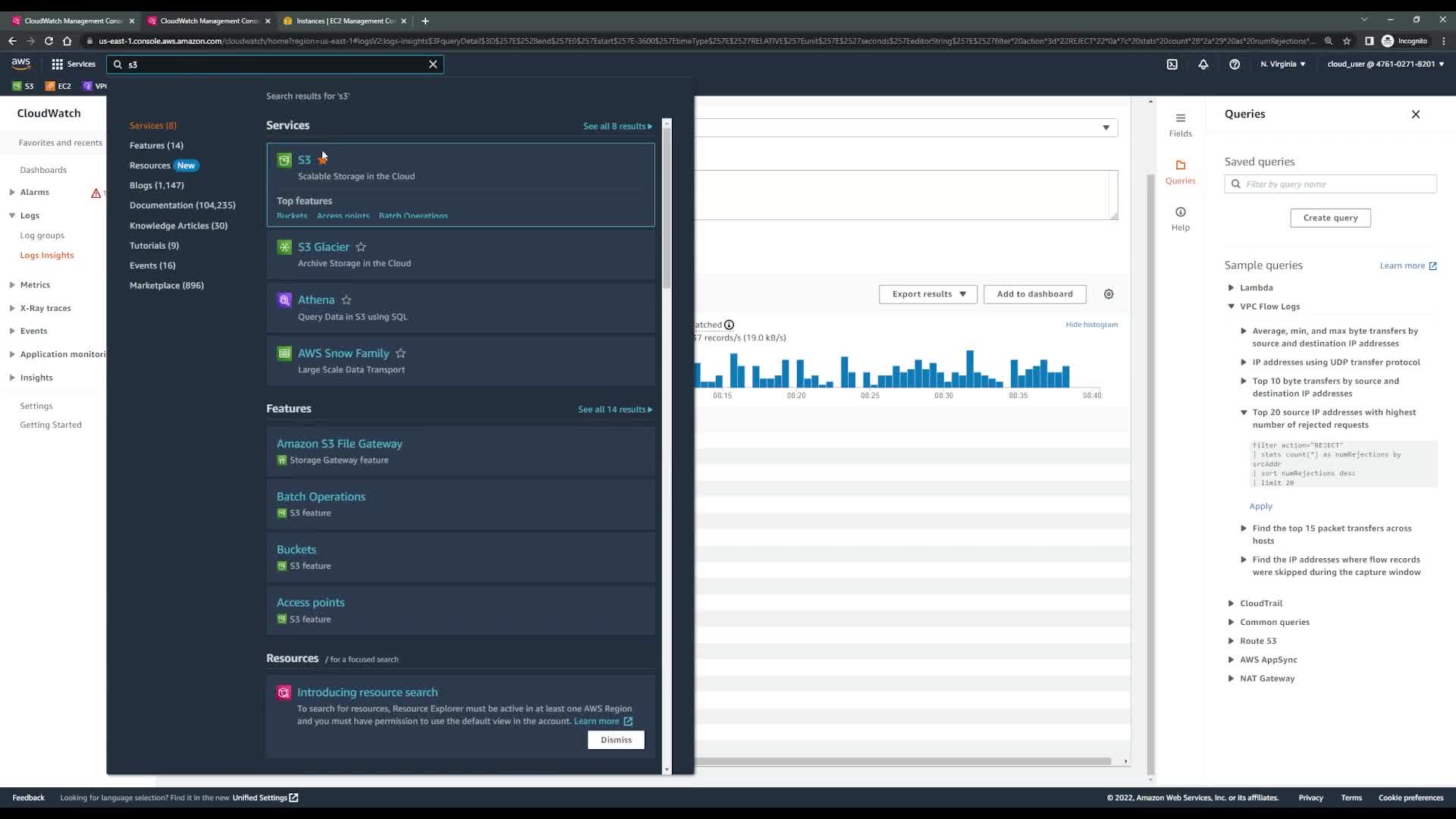Open the Help panel icon
Screen dimensions: 1456x819
[1180, 218]
